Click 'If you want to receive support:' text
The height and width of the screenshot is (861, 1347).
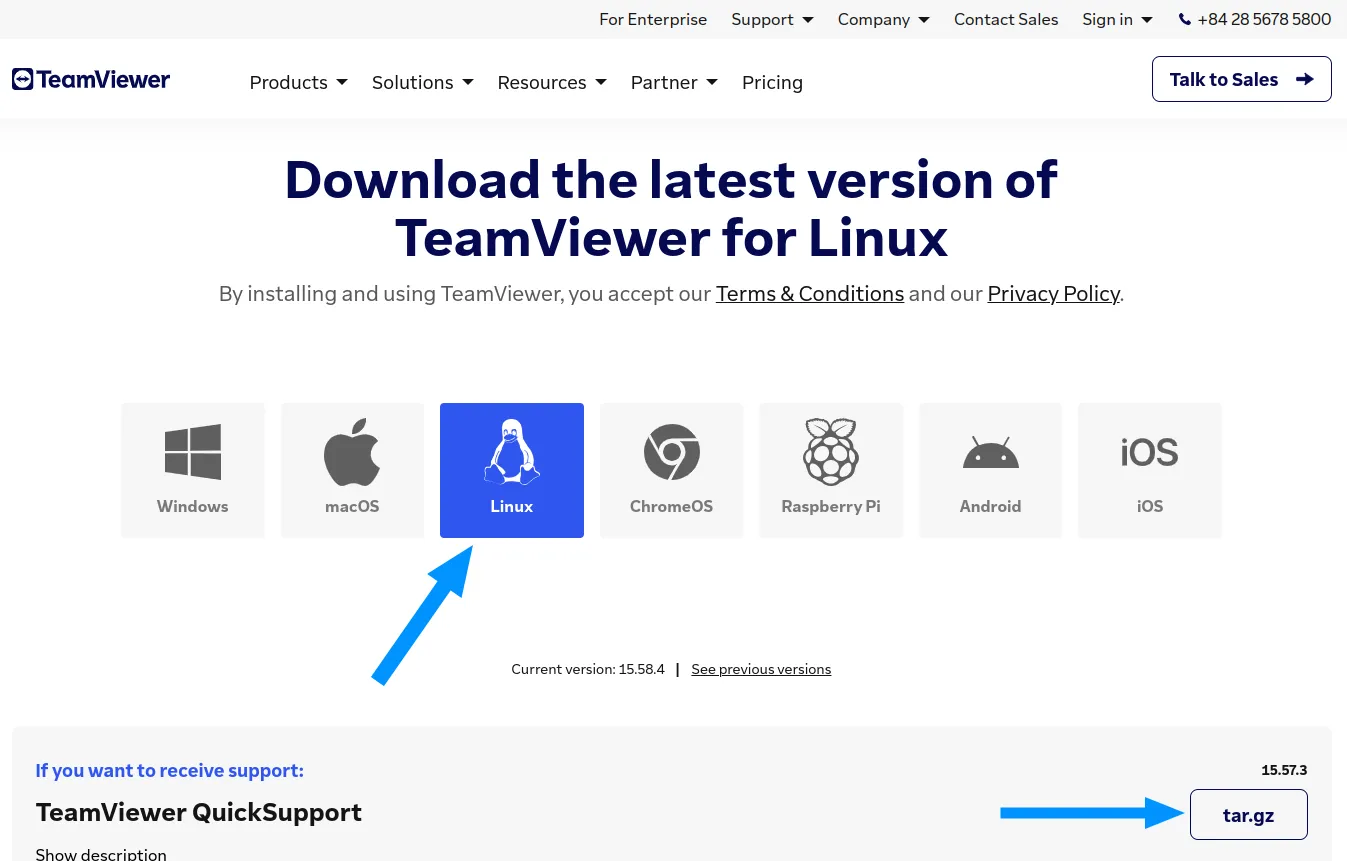tap(170, 770)
